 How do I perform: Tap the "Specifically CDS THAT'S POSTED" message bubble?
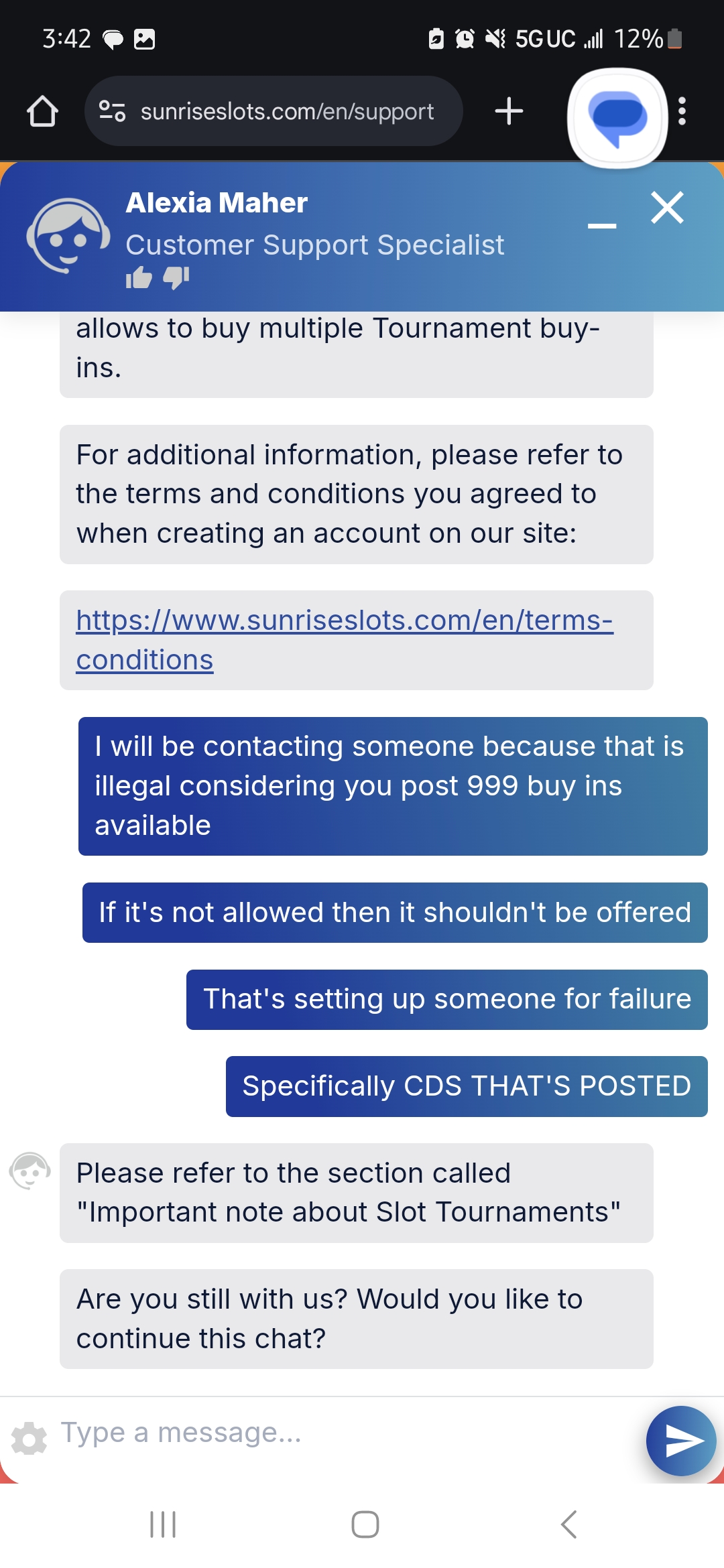(x=467, y=1086)
